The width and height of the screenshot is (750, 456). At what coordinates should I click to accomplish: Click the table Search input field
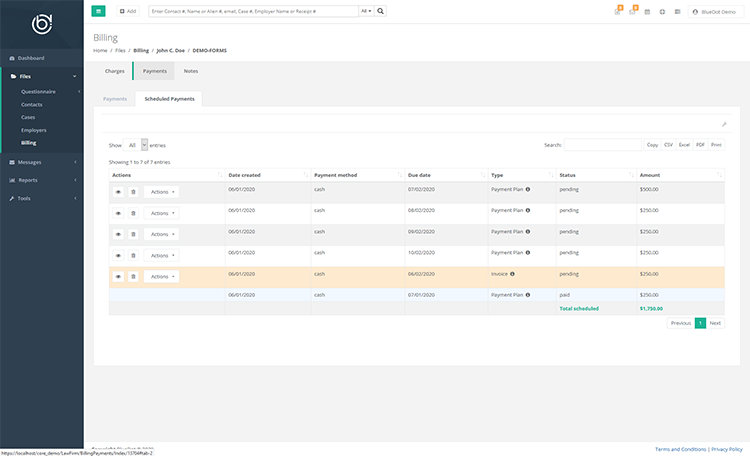pyautogui.click(x=603, y=145)
